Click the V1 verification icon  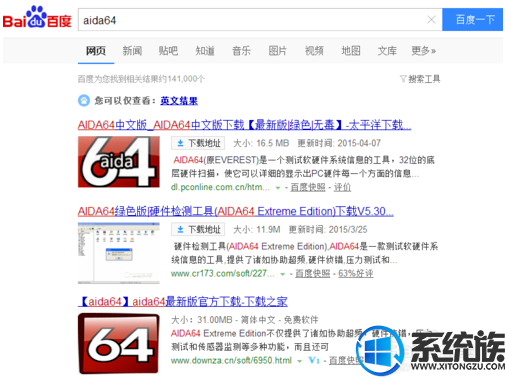point(314,360)
